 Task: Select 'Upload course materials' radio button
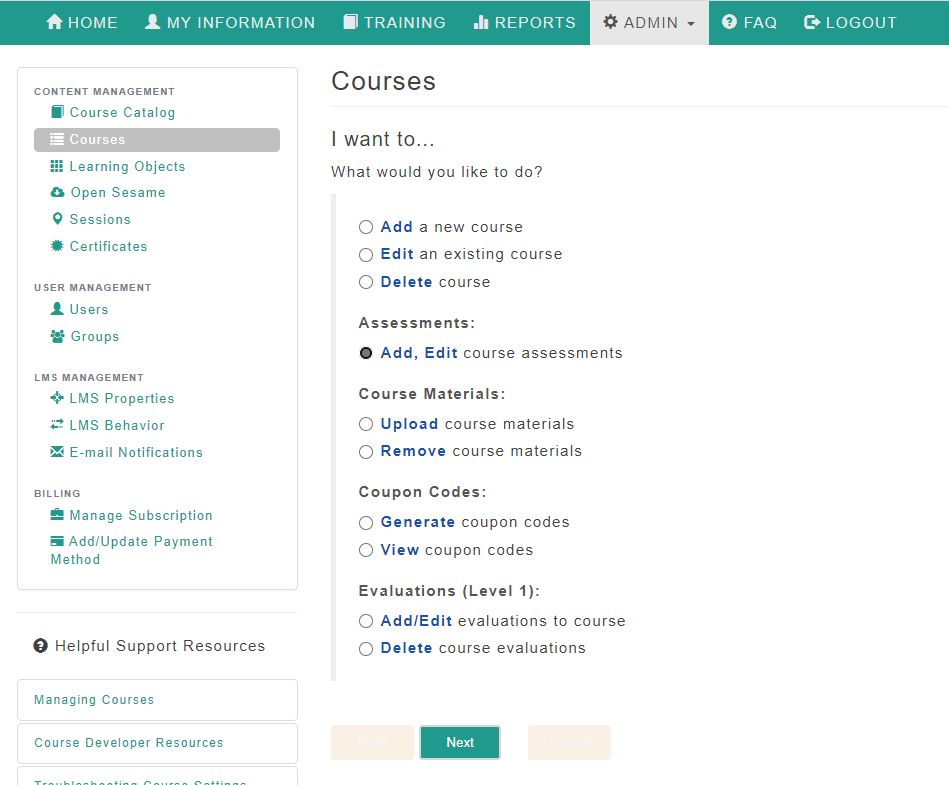tap(366, 424)
